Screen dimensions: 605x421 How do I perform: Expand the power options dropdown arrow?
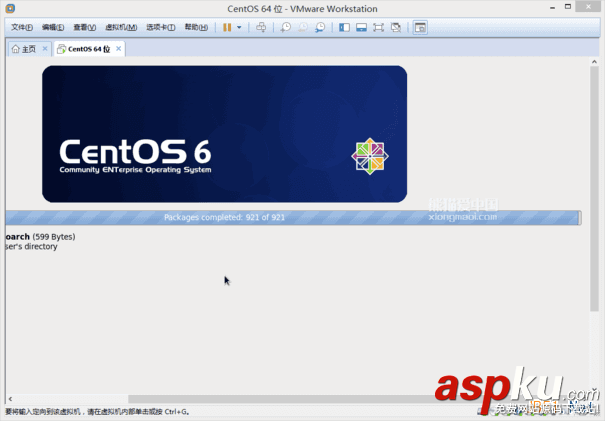(x=239, y=27)
